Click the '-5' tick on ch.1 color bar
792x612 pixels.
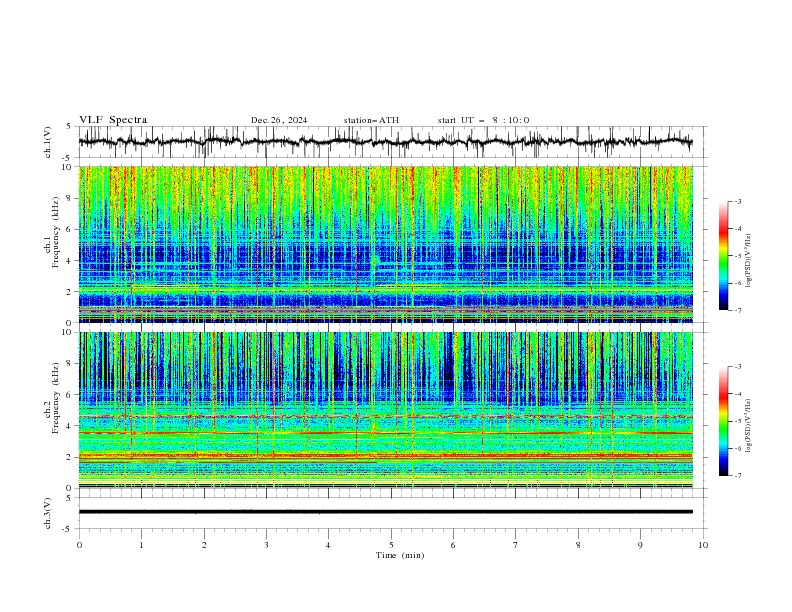[738, 256]
